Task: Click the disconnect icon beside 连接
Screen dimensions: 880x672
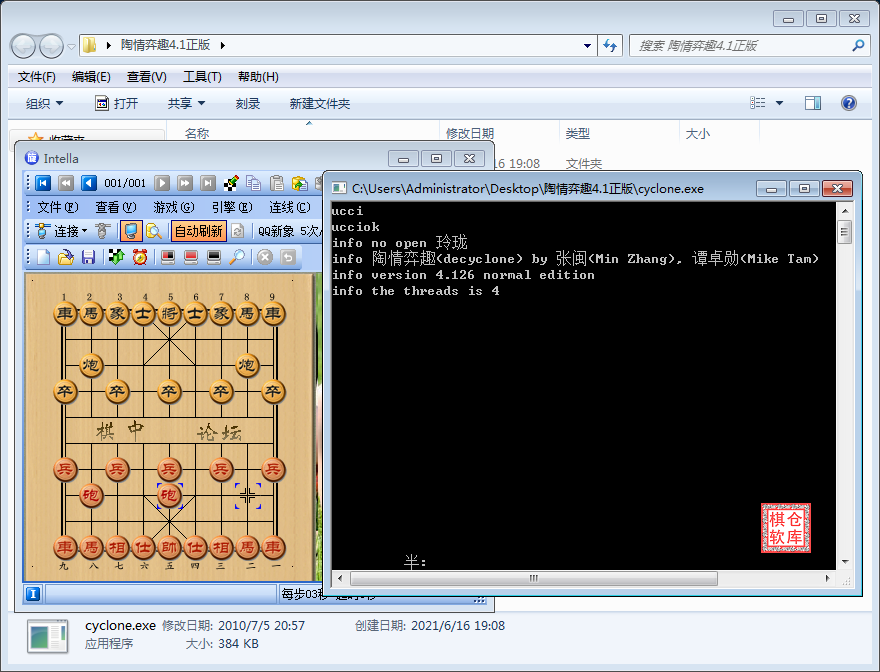Action: [103, 231]
